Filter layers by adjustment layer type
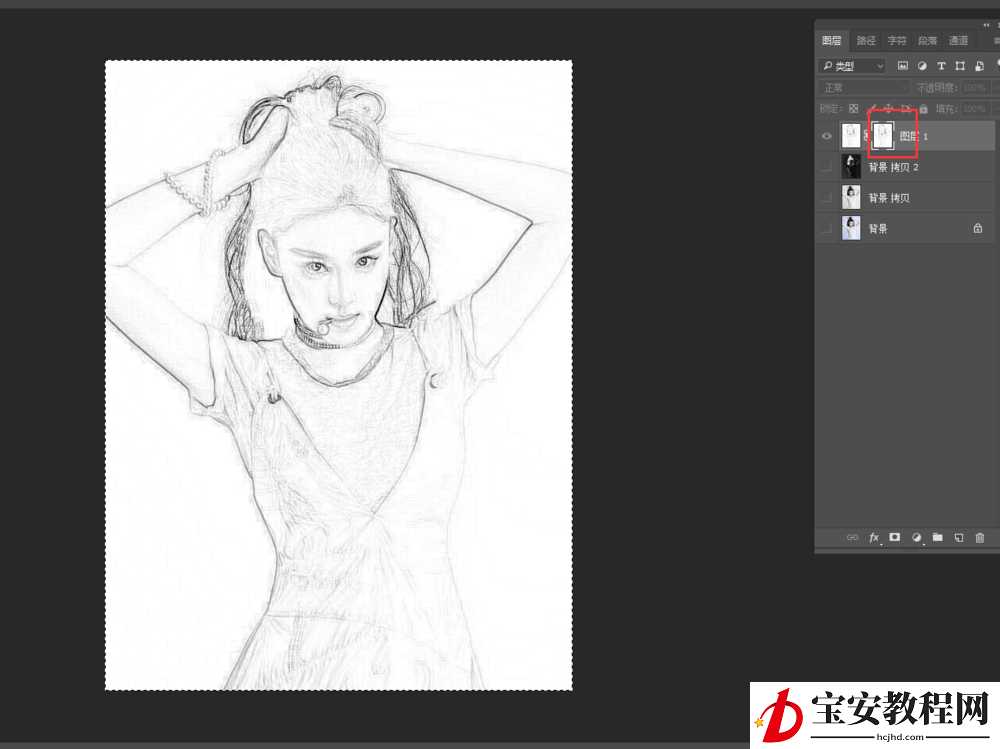Viewport: 1000px width, 749px height. [x=922, y=66]
